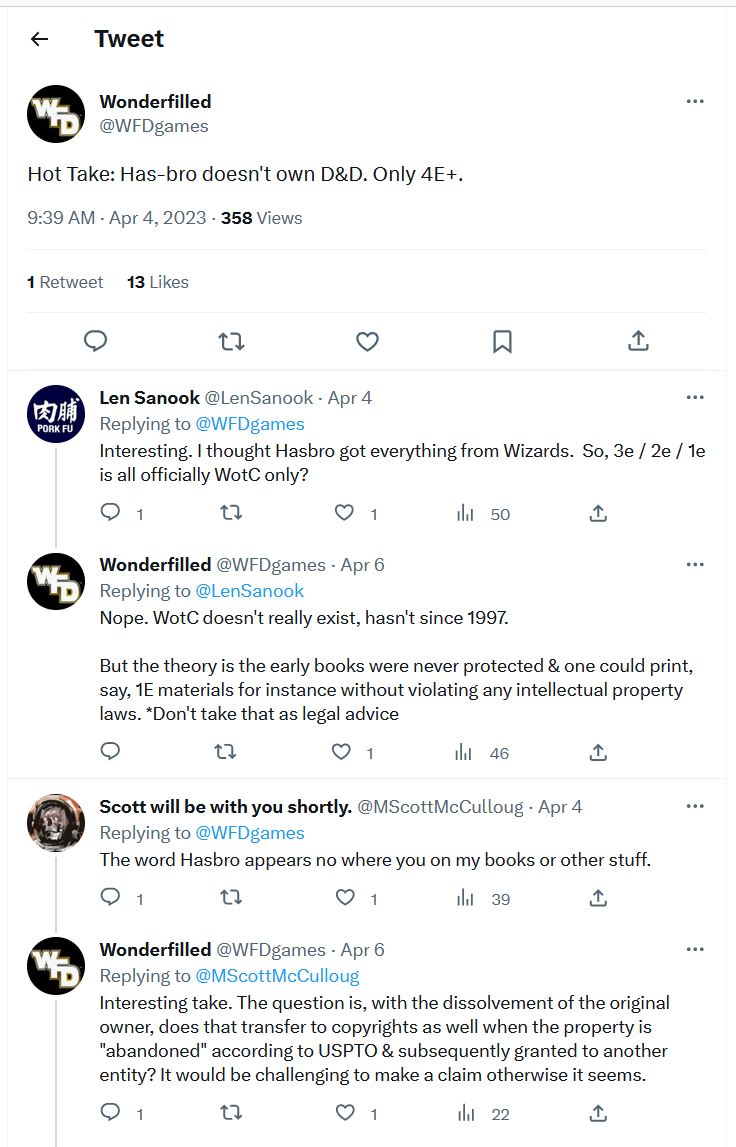Click the back arrow beside Tweet header
The width and height of the screenshot is (736, 1147).
40,39
